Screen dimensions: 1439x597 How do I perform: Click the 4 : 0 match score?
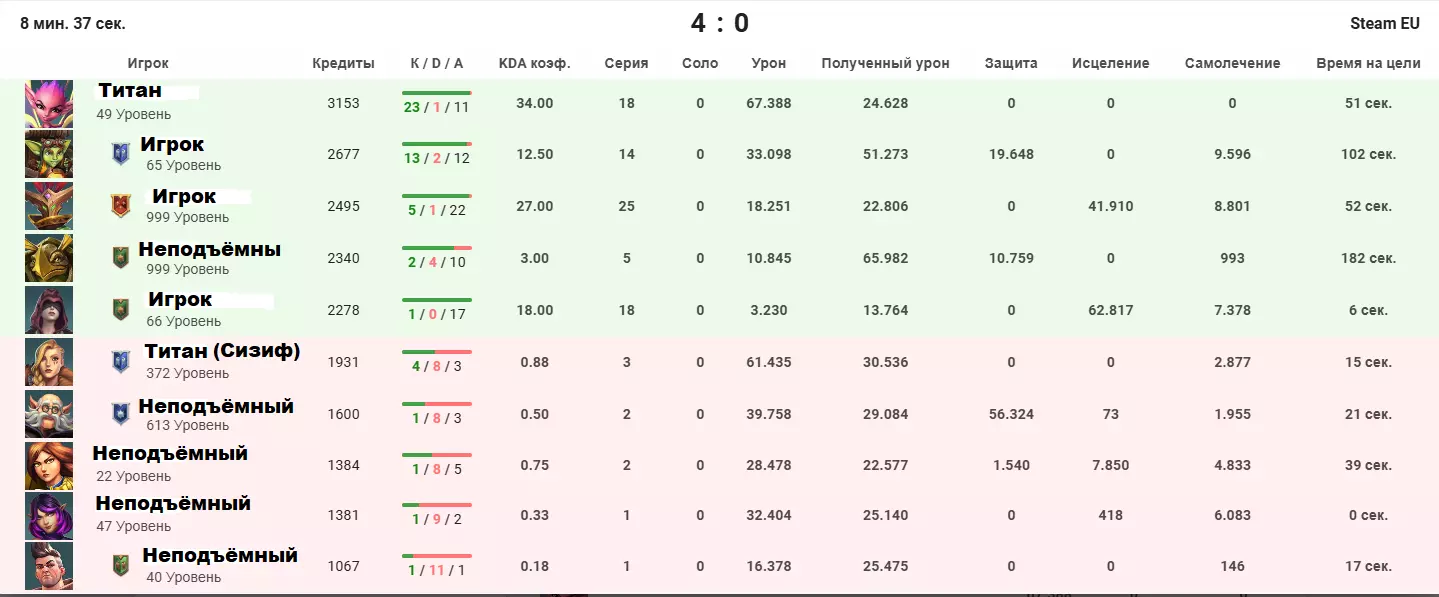point(719,23)
